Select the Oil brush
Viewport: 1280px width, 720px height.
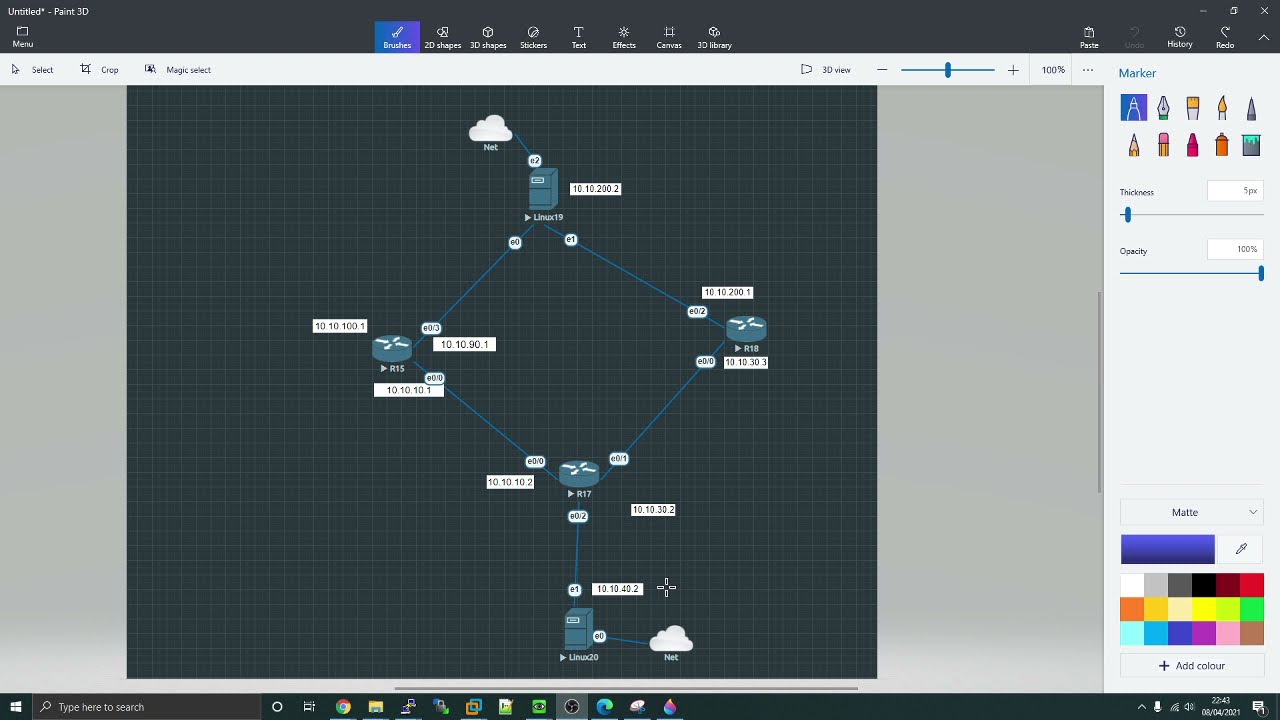1192,107
